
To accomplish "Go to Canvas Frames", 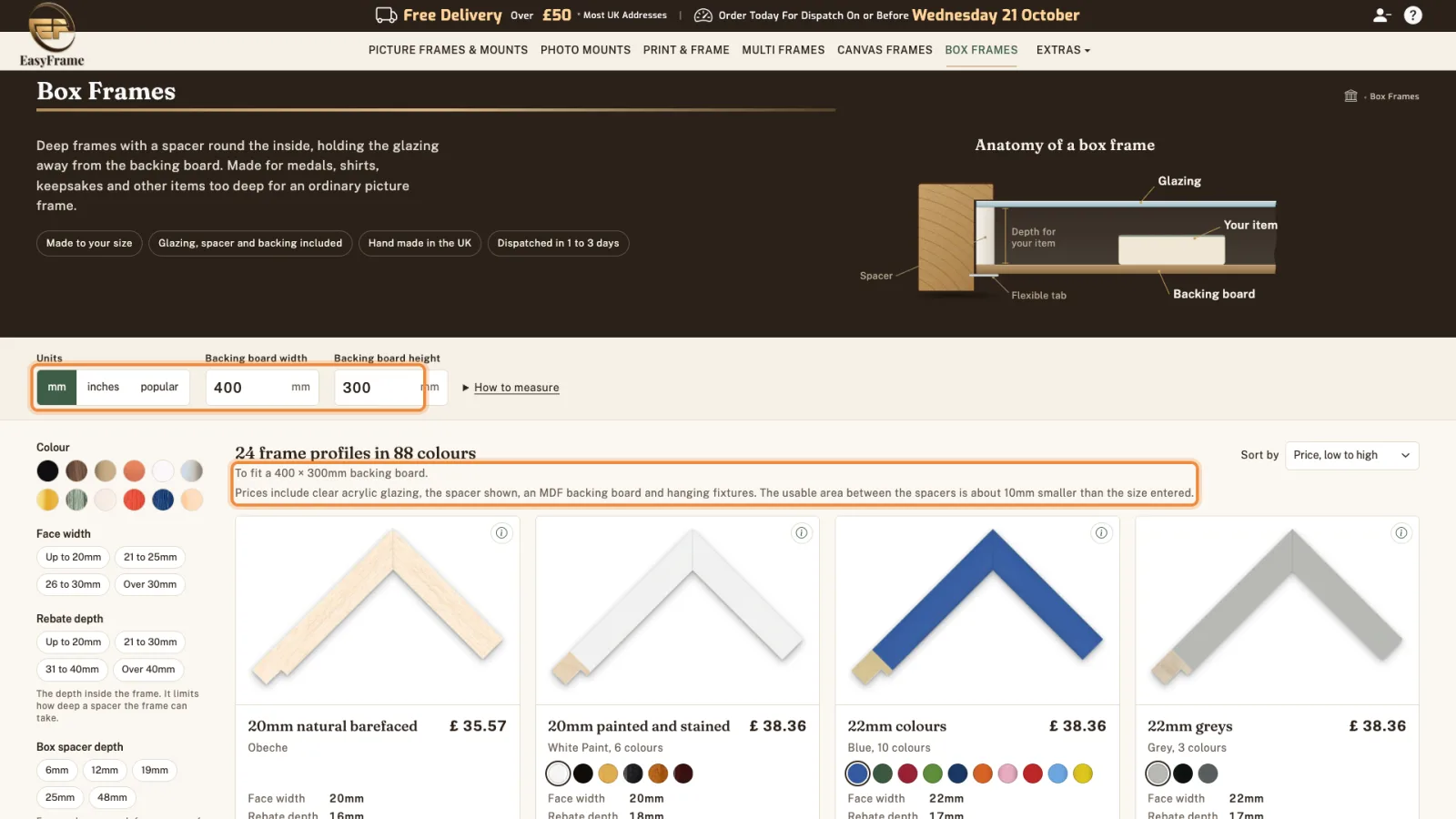I will pos(885,50).
